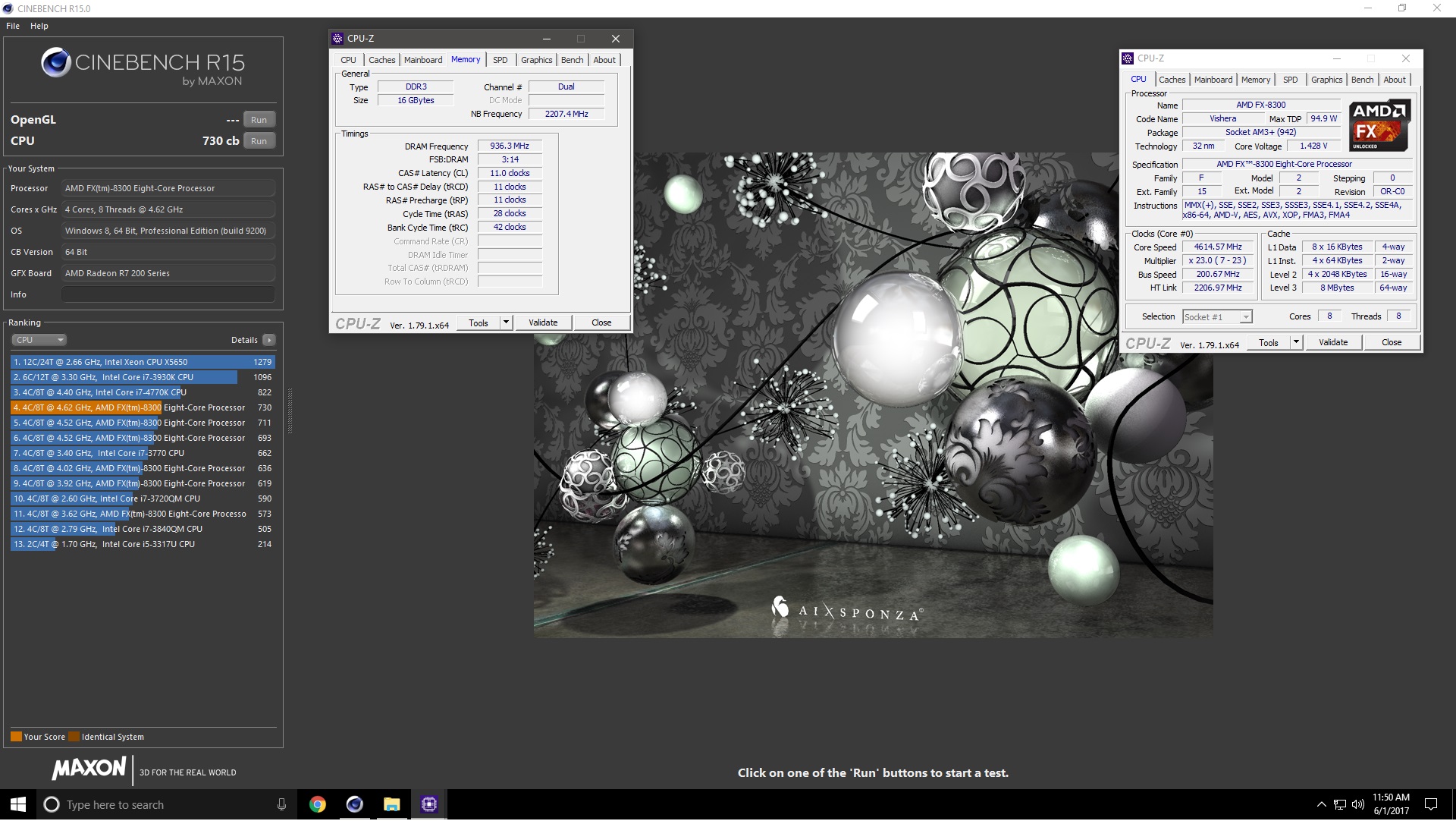
Task: Open SPD tab in right CPU-Z window
Action: point(1291,80)
